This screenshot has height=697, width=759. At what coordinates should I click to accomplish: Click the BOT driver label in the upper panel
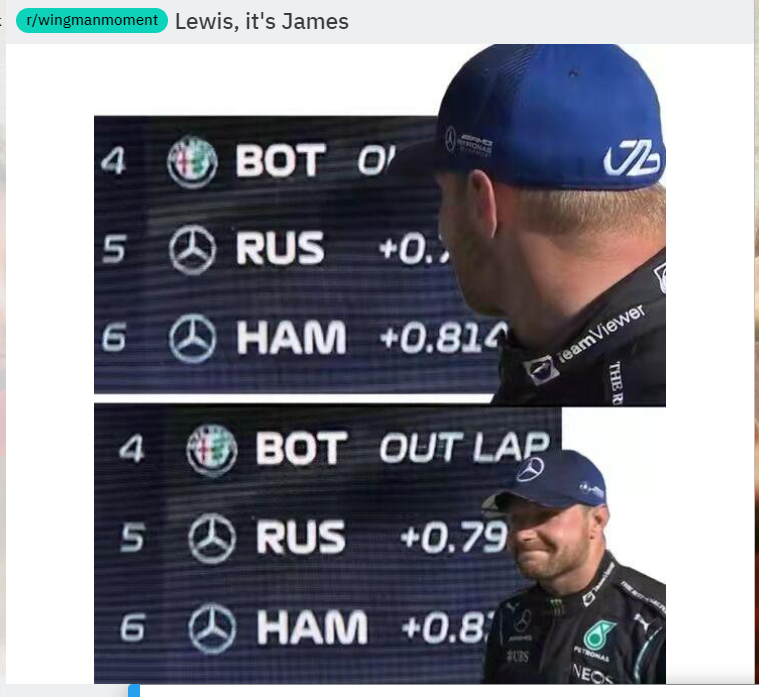coord(280,160)
